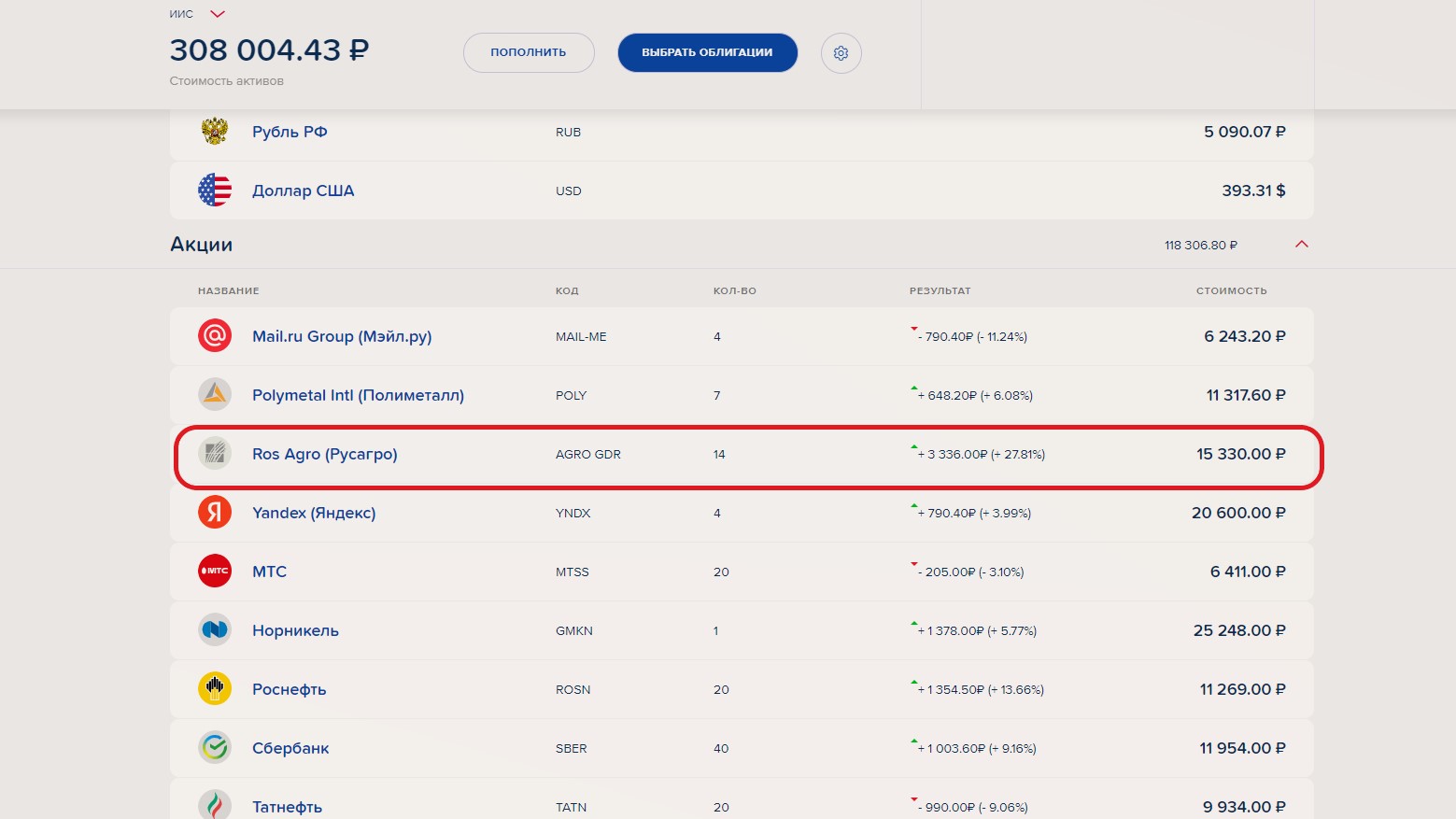Open the Доллар США link
1456x819 pixels.
304,191
